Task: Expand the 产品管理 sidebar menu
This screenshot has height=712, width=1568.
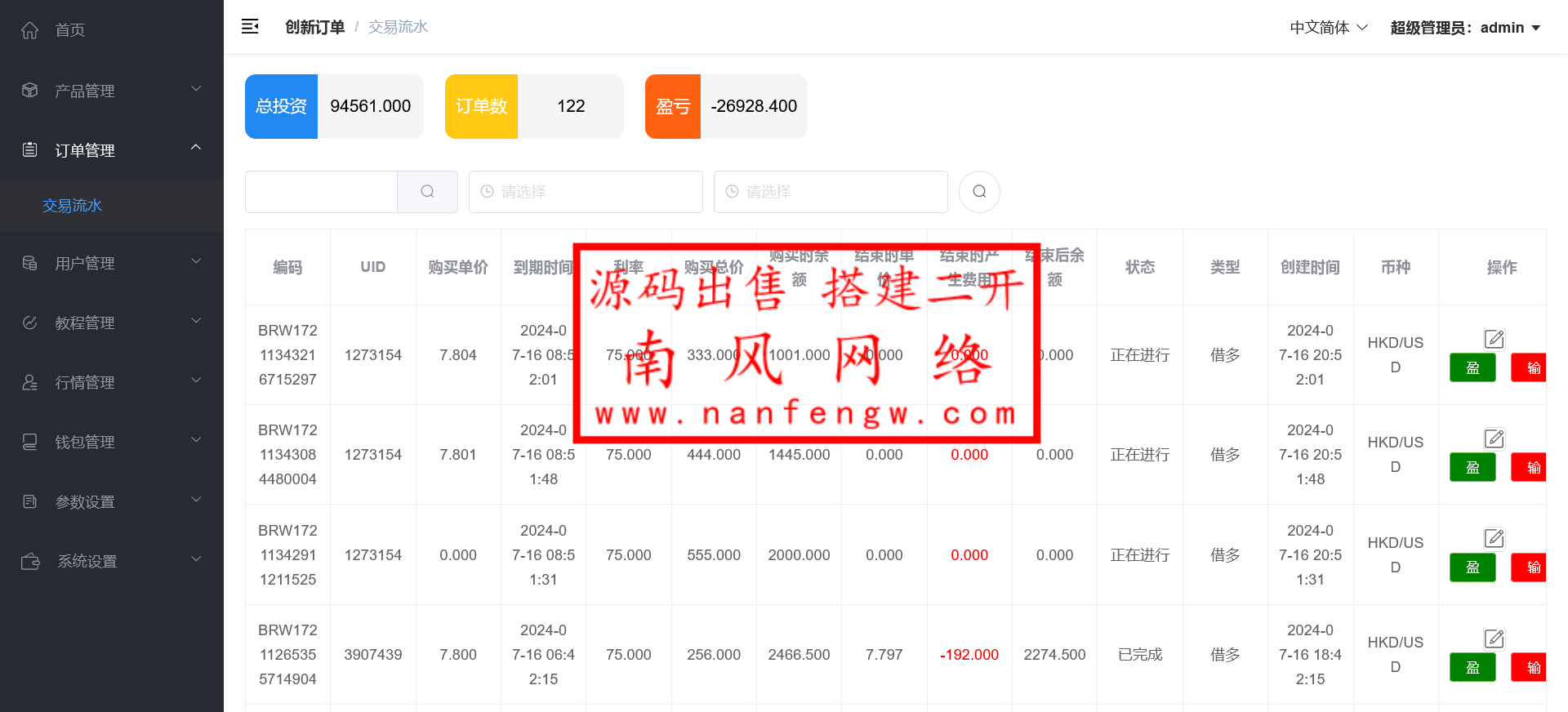Action: (x=111, y=91)
